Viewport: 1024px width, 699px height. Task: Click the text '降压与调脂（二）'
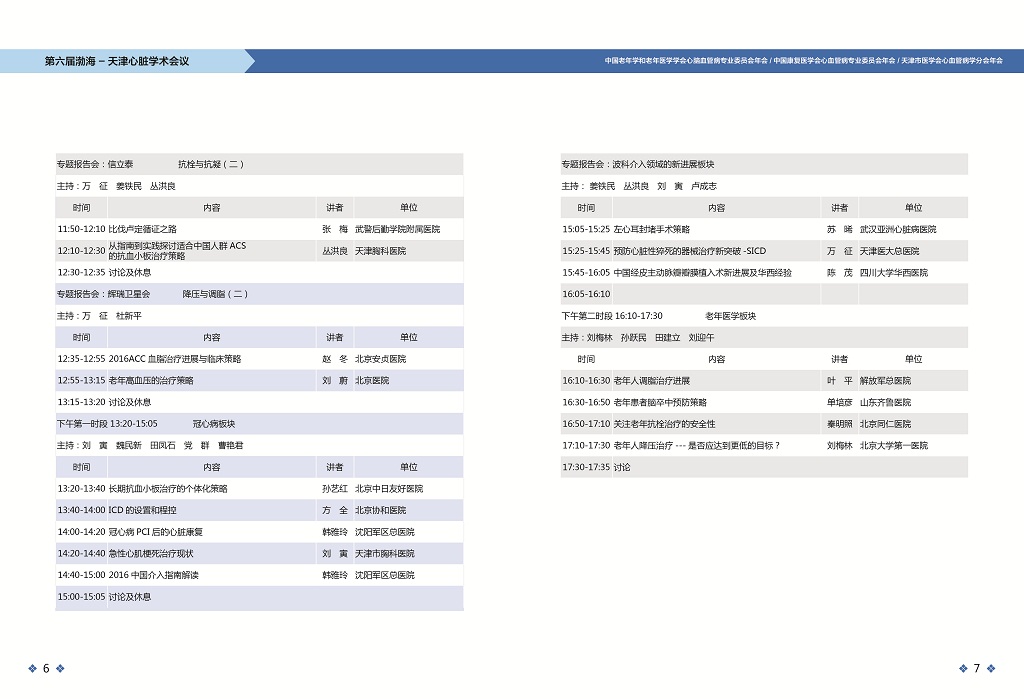click(x=215, y=294)
